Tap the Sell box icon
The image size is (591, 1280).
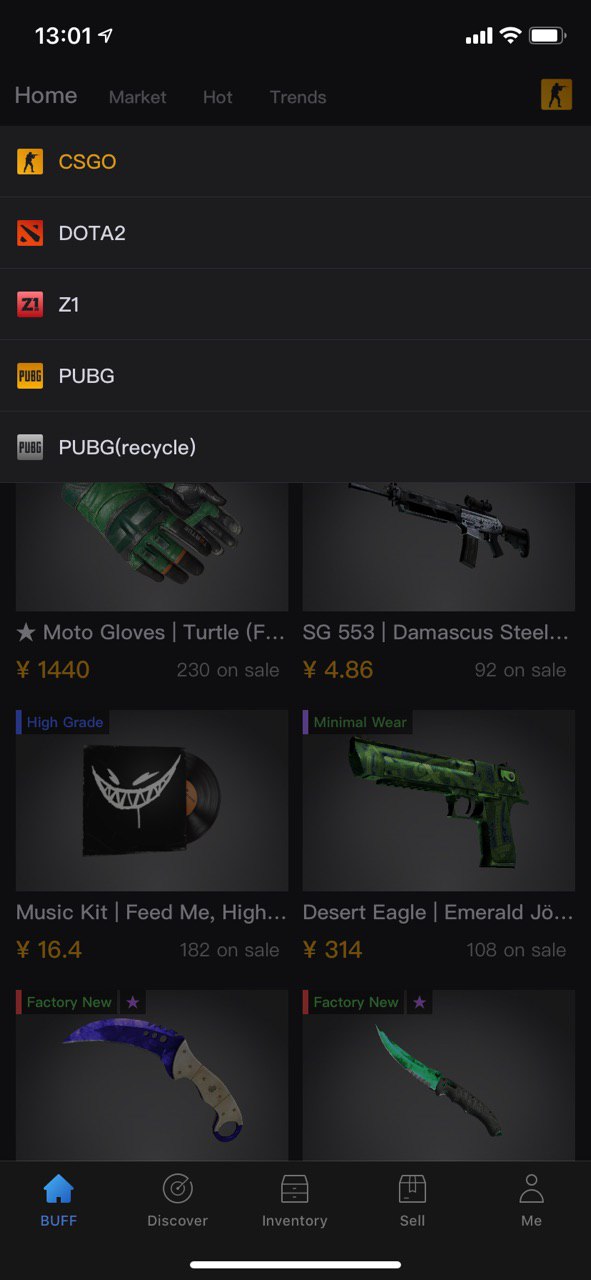[412, 1189]
